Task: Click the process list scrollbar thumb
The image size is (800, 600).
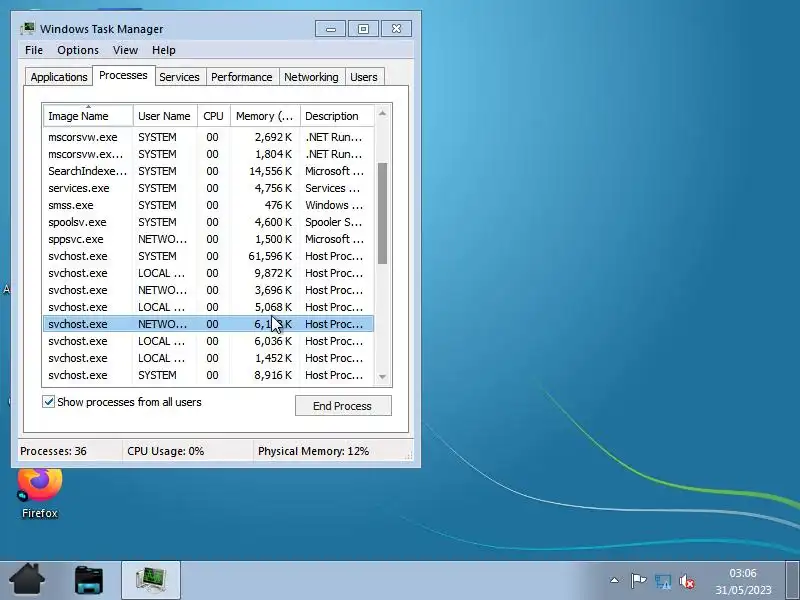Action: [x=382, y=213]
